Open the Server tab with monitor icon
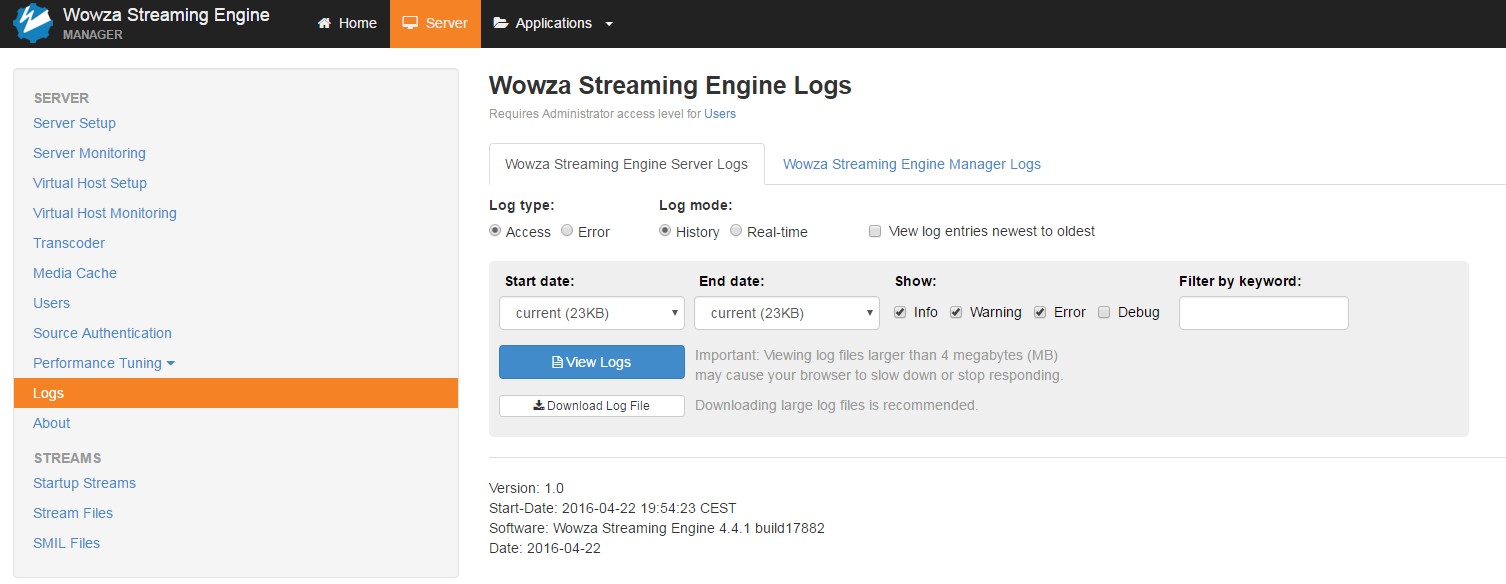1506x584 pixels. click(435, 23)
